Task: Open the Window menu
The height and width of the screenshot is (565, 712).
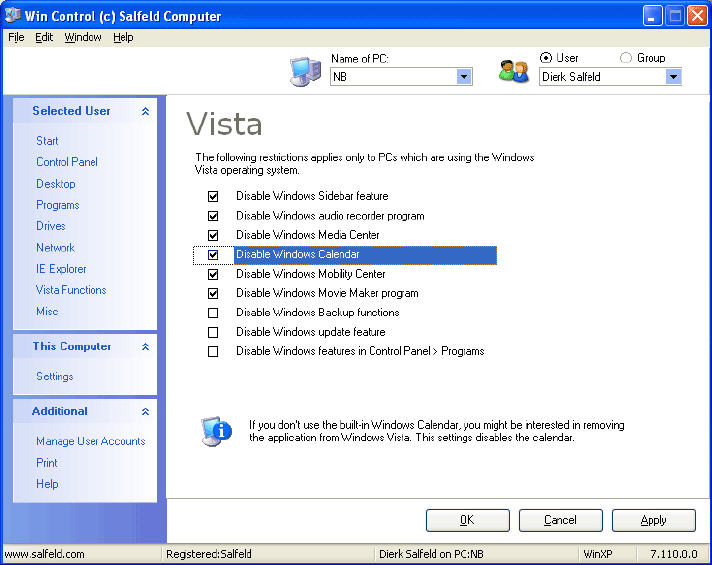Action: (83, 37)
